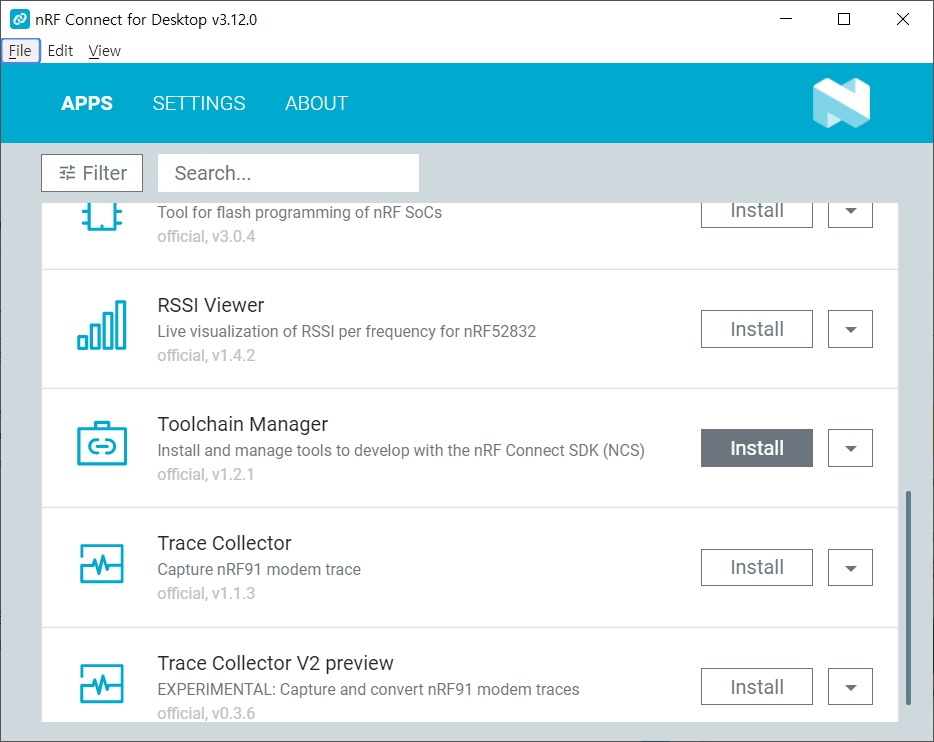Screen dimensions: 934x742
Task: Switch to the SETTINGS tab
Action: click(199, 103)
